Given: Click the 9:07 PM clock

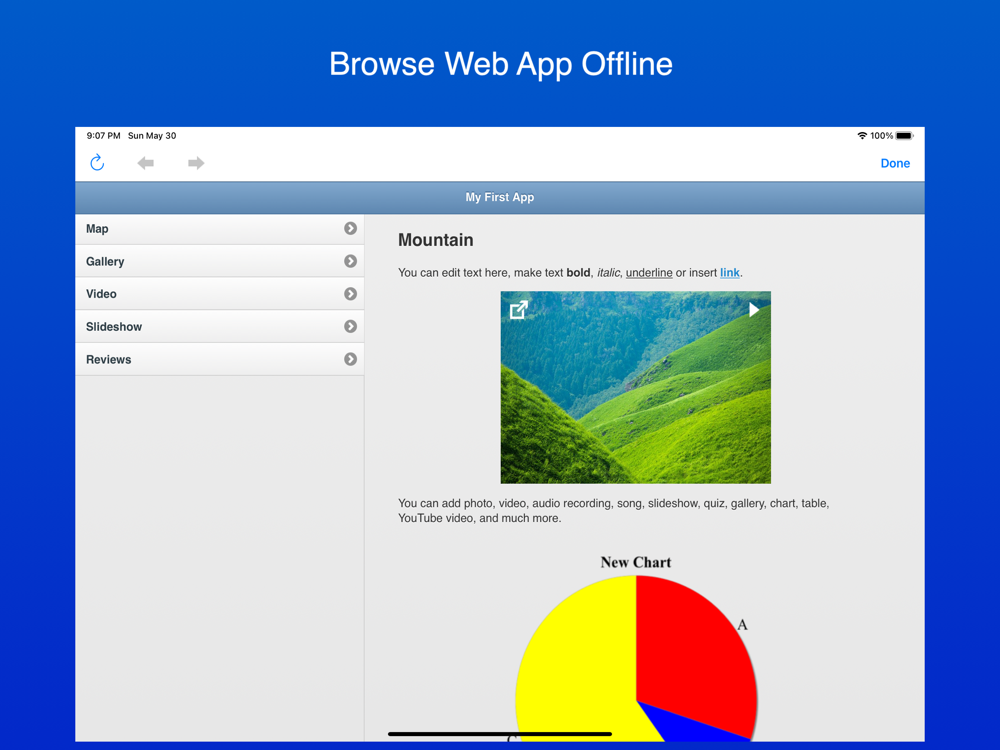Looking at the screenshot, I should point(103,136).
